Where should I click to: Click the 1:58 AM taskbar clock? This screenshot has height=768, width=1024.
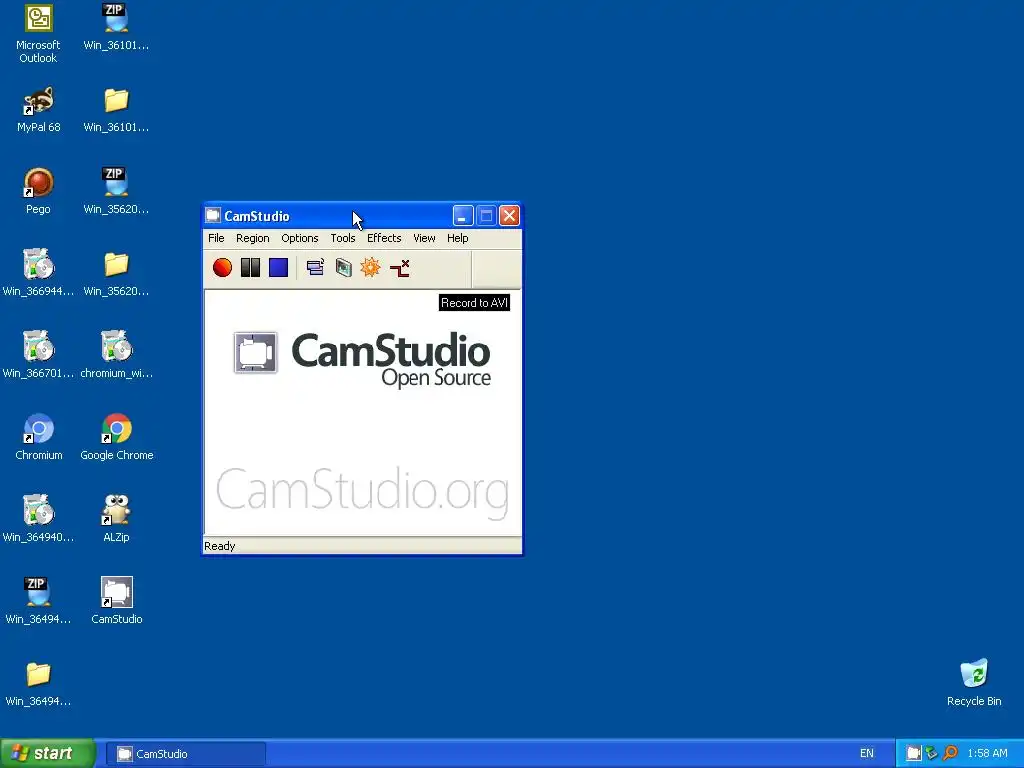tap(987, 754)
